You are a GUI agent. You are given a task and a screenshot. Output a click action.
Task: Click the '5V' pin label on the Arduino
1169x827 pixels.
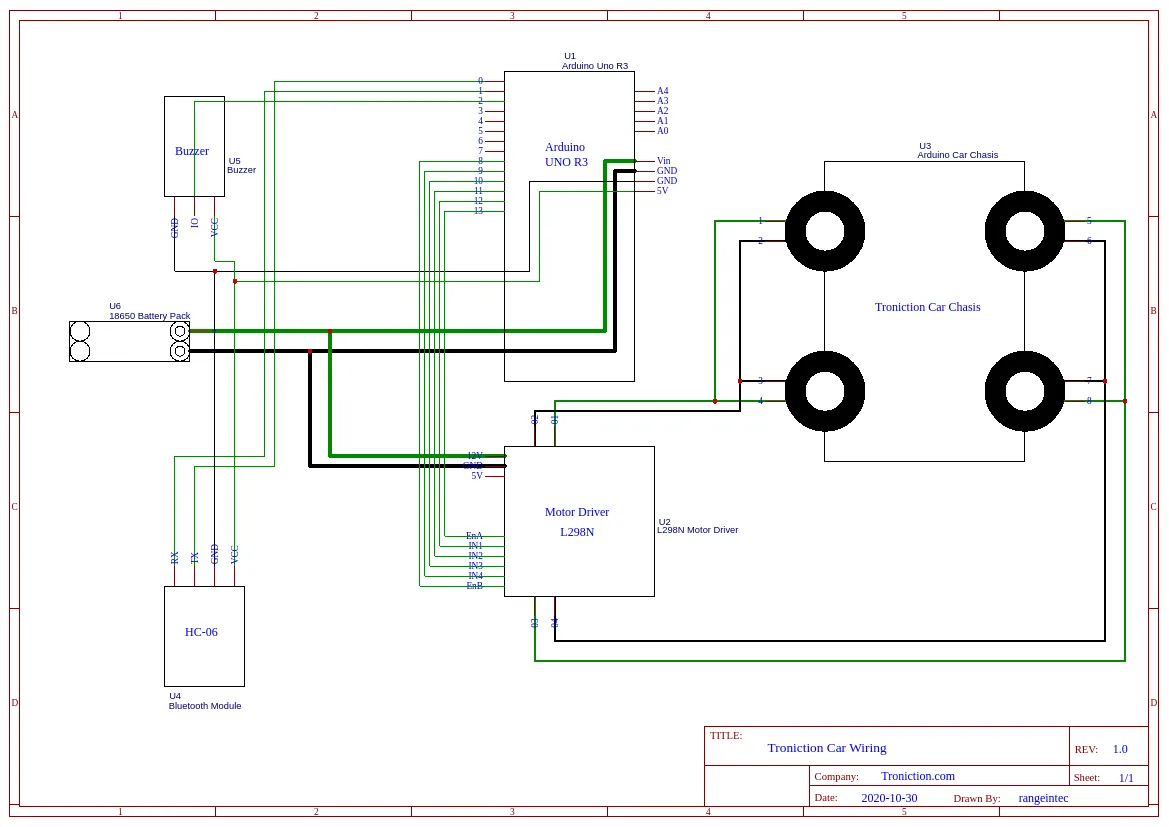click(x=662, y=191)
